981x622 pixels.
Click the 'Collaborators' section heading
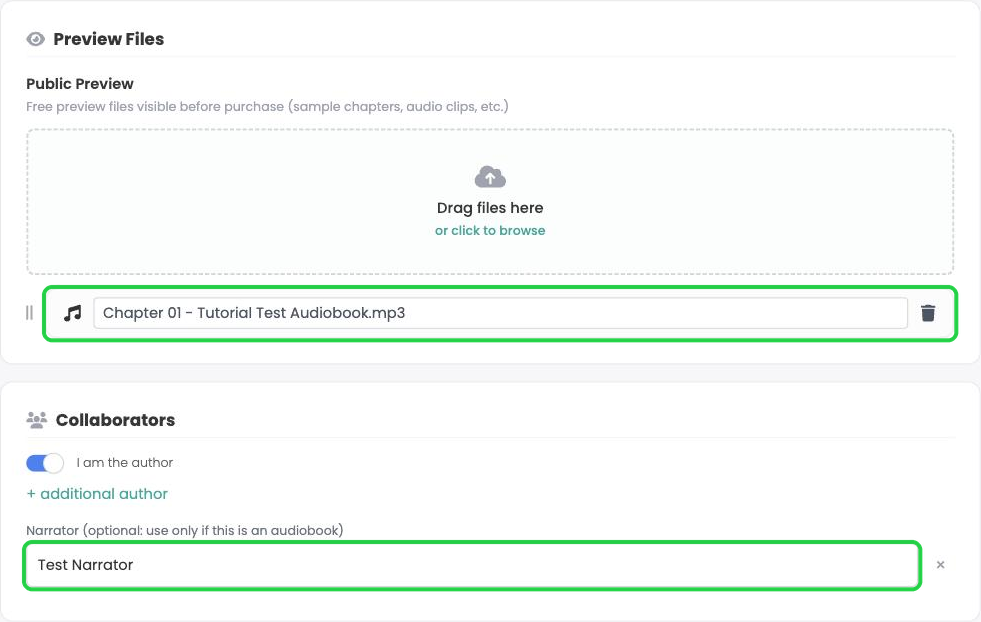pyautogui.click(x=115, y=420)
